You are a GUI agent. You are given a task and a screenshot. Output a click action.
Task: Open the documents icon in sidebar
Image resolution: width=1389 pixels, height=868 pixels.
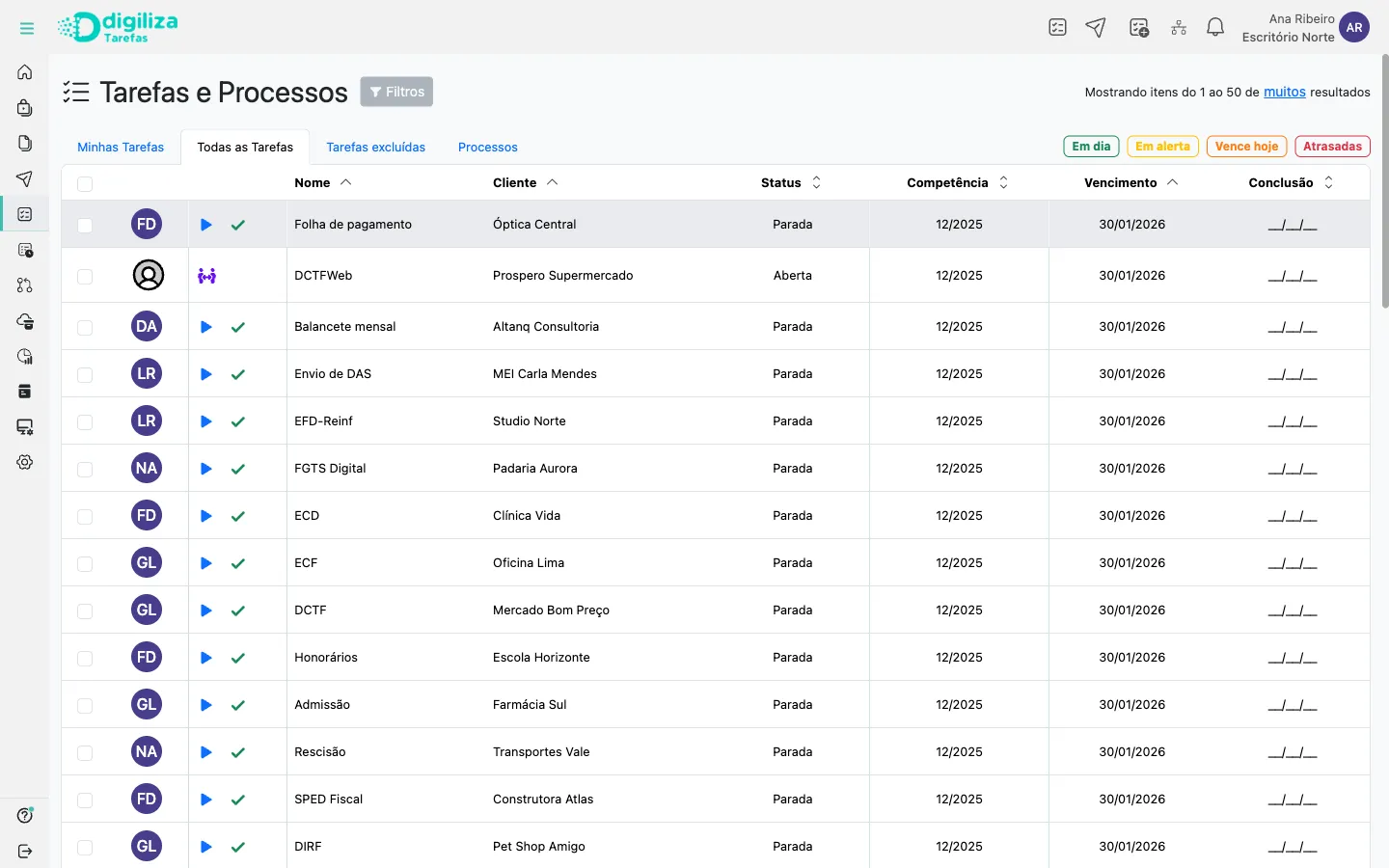(x=25, y=143)
